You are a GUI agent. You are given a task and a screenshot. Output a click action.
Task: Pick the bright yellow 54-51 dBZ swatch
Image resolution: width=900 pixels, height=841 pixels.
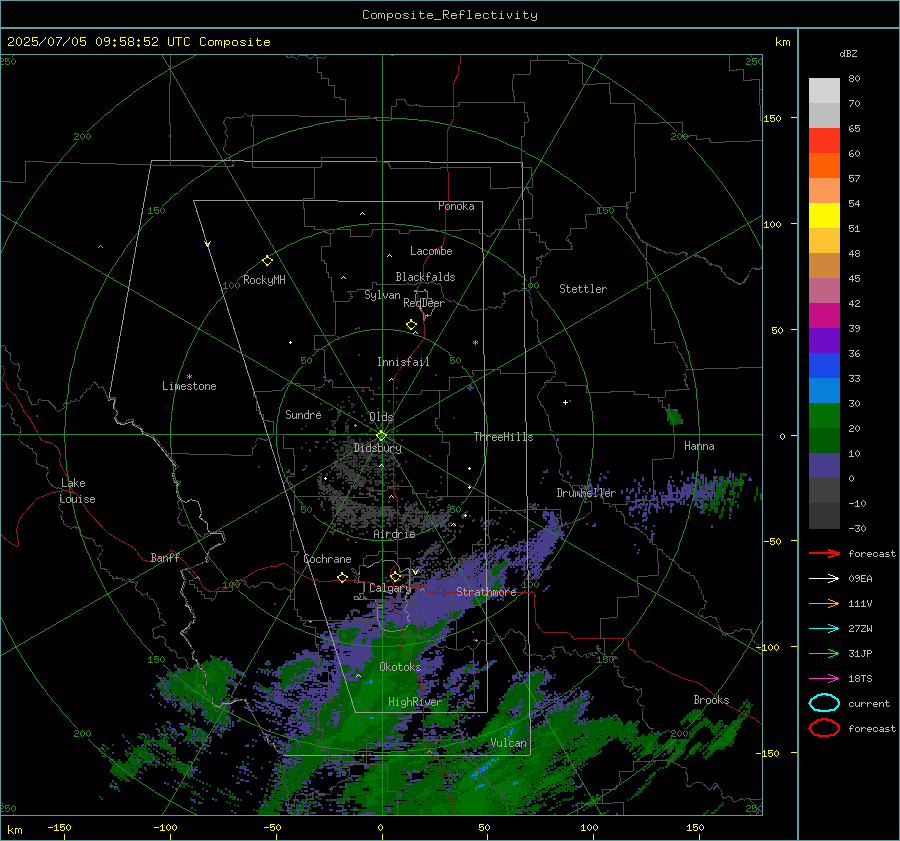point(824,216)
